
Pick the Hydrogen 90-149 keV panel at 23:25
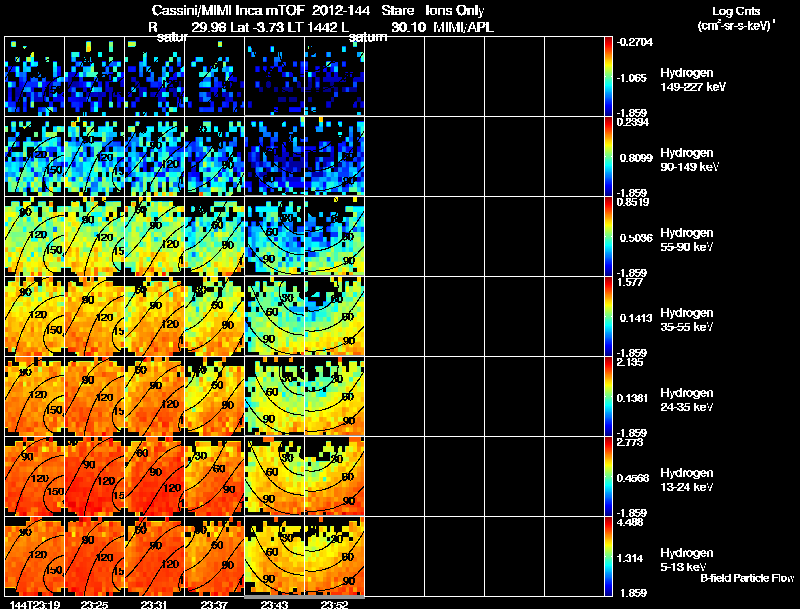95,156
